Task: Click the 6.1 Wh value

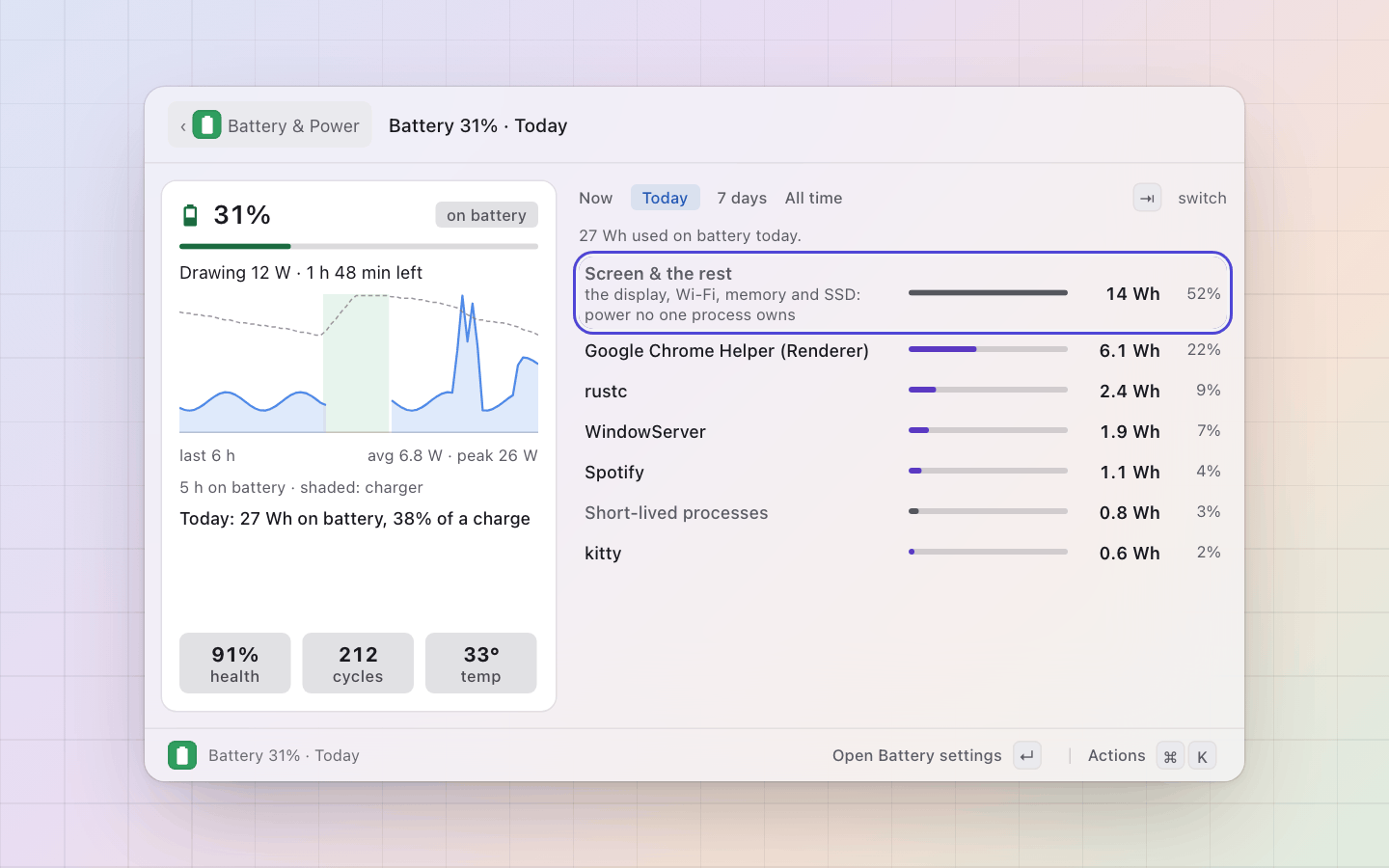Action: 1130,351
